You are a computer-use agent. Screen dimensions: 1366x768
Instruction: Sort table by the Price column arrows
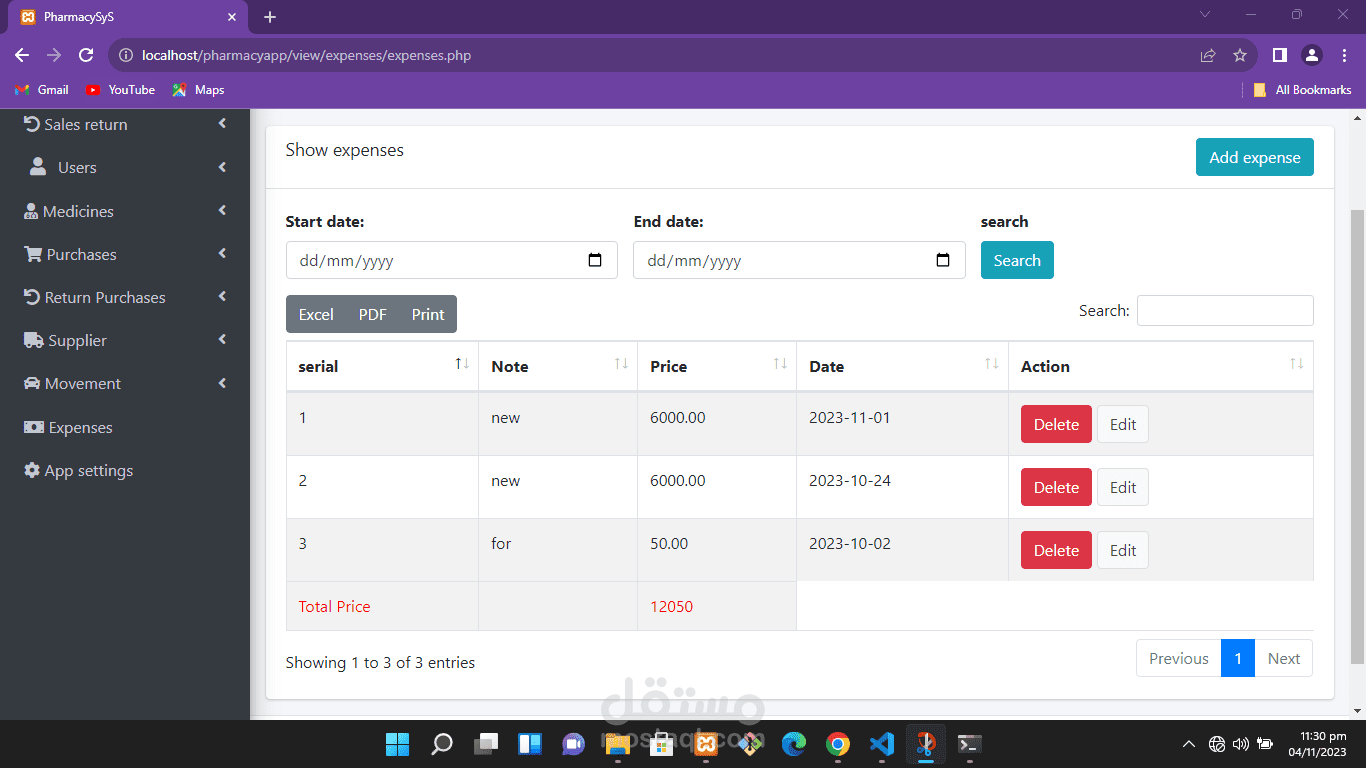click(x=780, y=364)
